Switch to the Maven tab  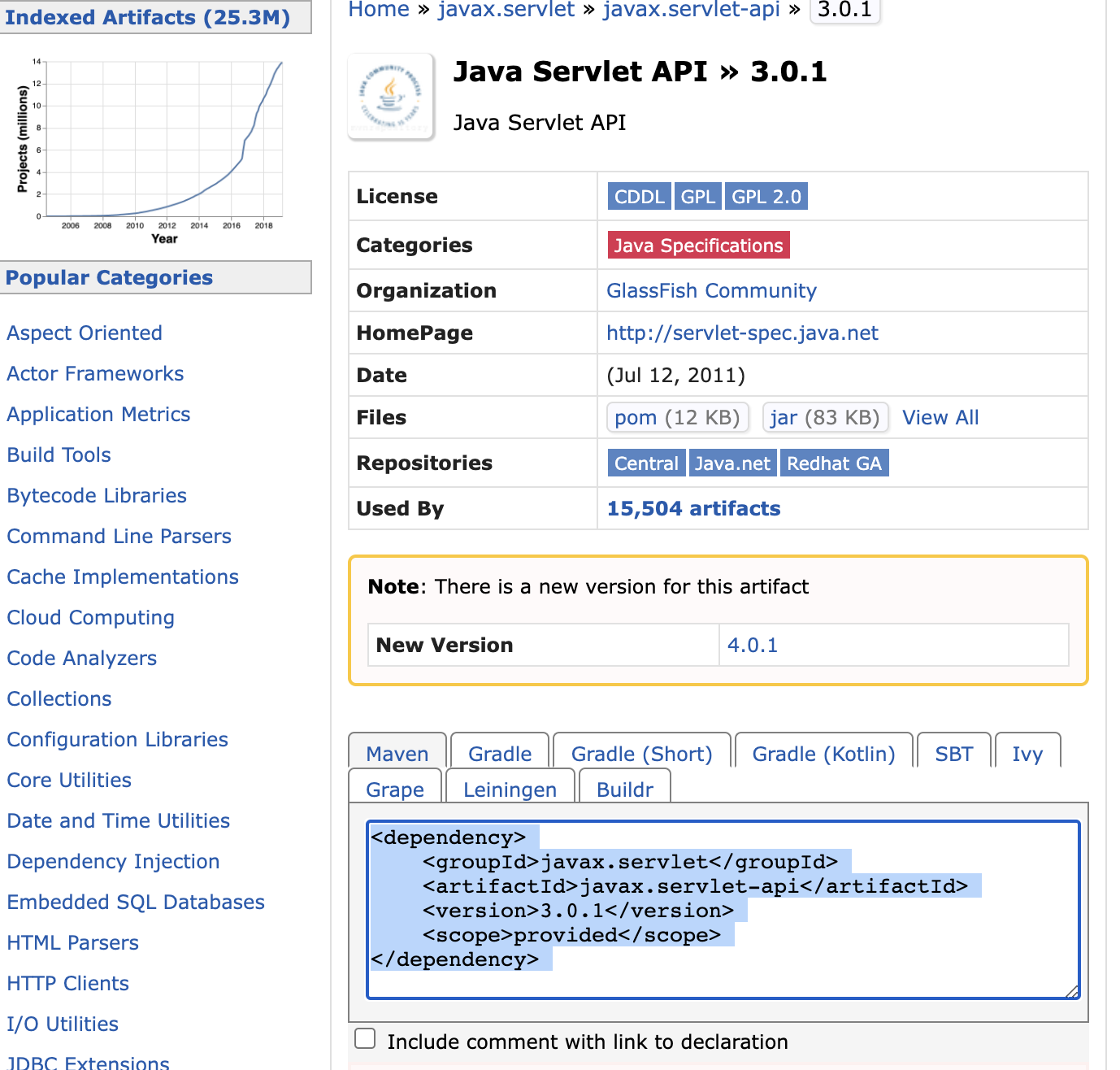click(397, 754)
